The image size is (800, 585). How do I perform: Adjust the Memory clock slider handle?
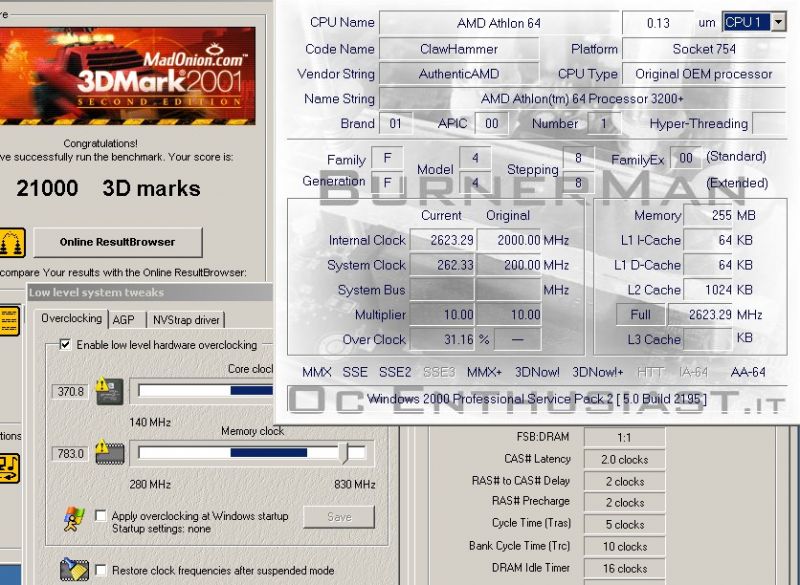coord(345,452)
